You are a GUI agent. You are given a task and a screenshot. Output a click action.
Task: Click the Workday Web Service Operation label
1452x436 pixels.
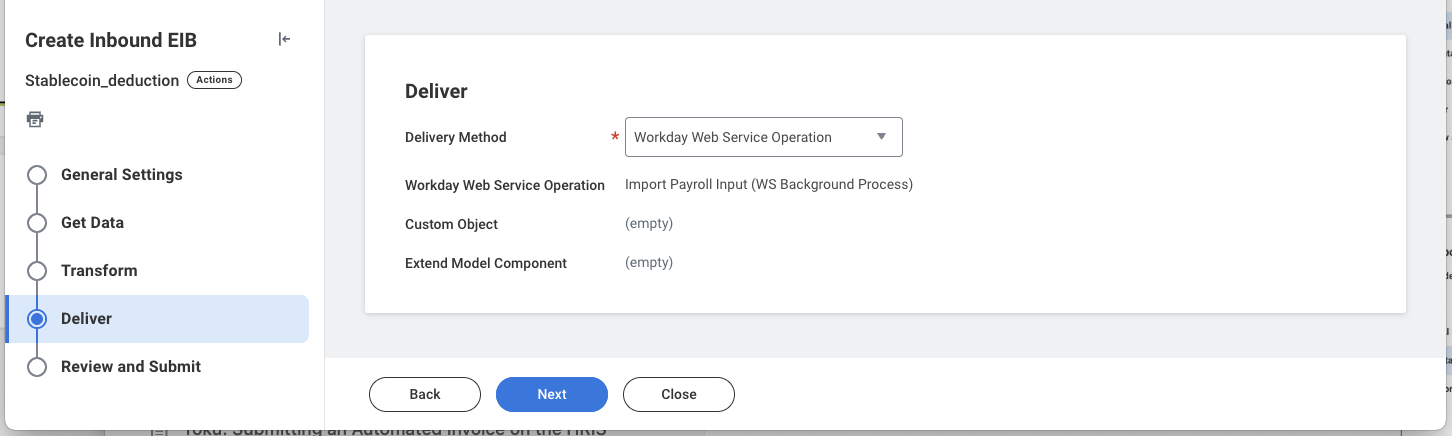coord(505,185)
